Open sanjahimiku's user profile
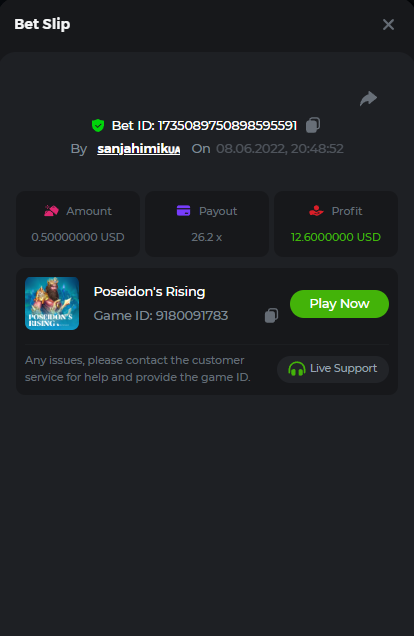Image resolution: width=414 pixels, height=636 pixels. [x=138, y=149]
